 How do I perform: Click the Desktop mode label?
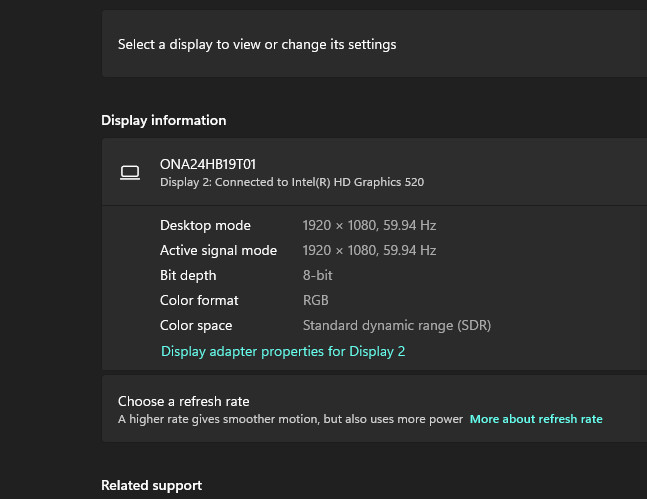click(205, 225)
